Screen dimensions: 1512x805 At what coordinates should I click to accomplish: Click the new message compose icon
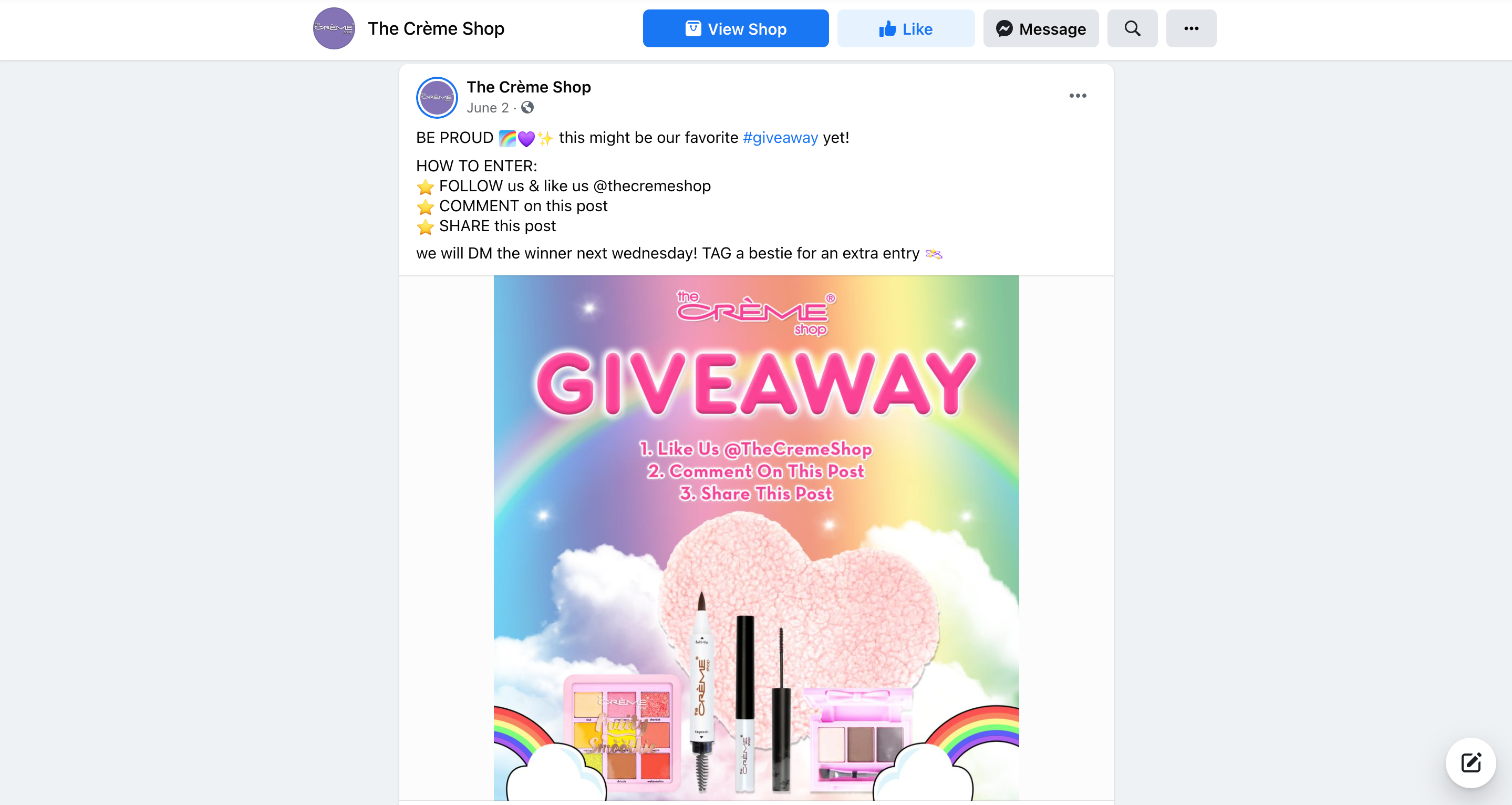[1470, 762]
